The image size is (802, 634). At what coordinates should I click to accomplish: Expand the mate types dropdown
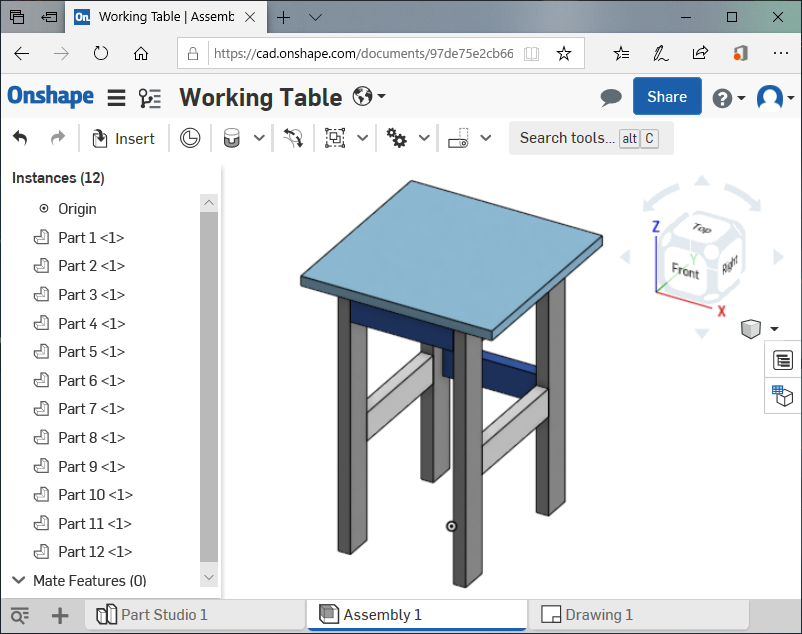(259, 138)
